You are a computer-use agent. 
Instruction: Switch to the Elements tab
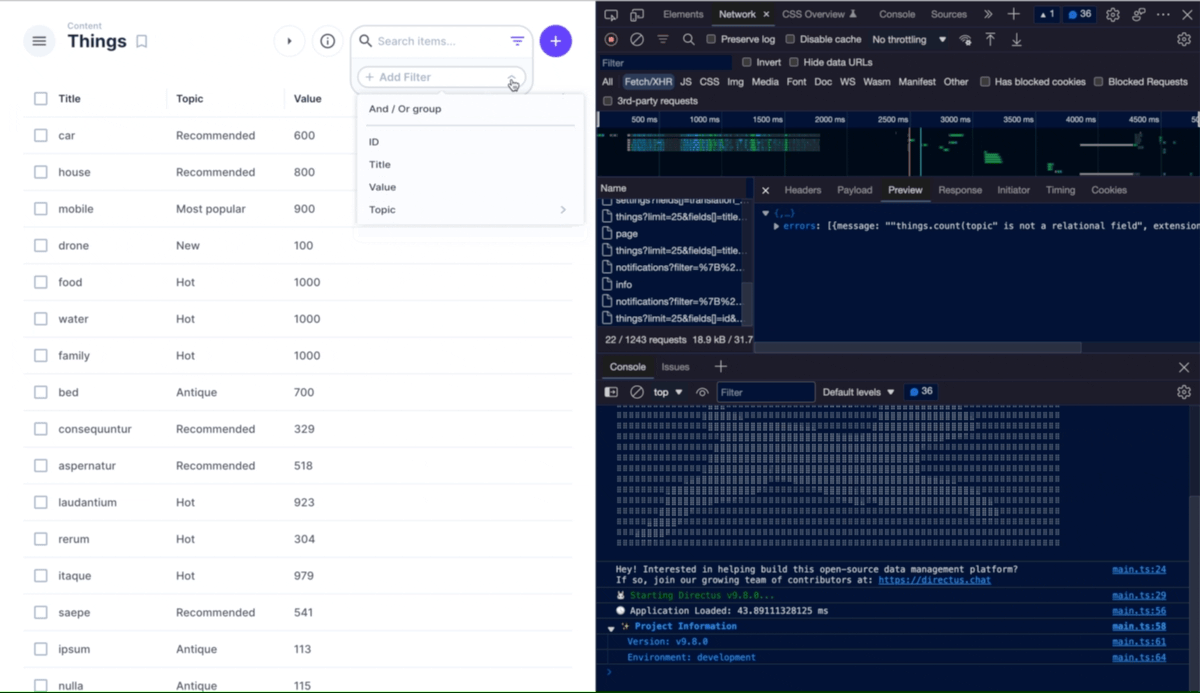(683, 14)
